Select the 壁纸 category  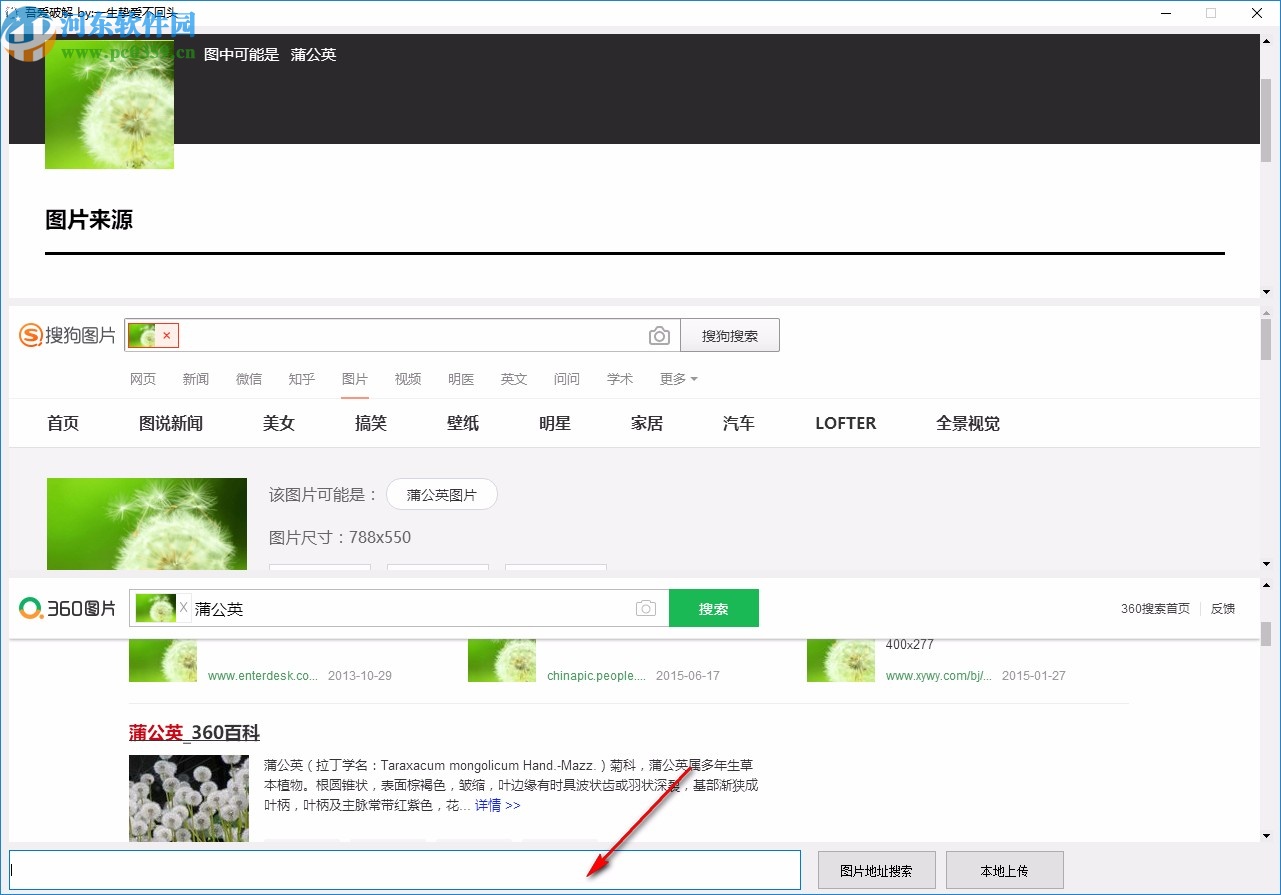[462, 423]
